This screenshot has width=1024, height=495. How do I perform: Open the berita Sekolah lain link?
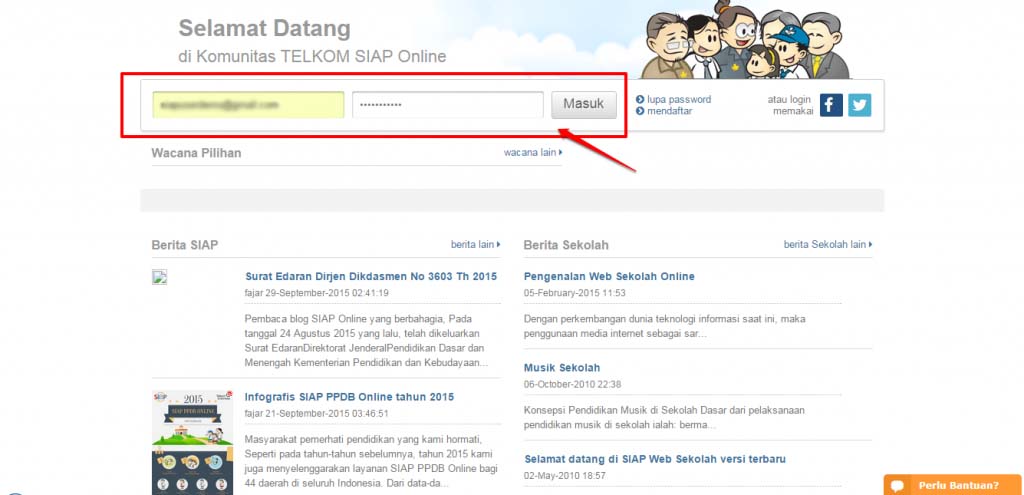pos(828,244)
